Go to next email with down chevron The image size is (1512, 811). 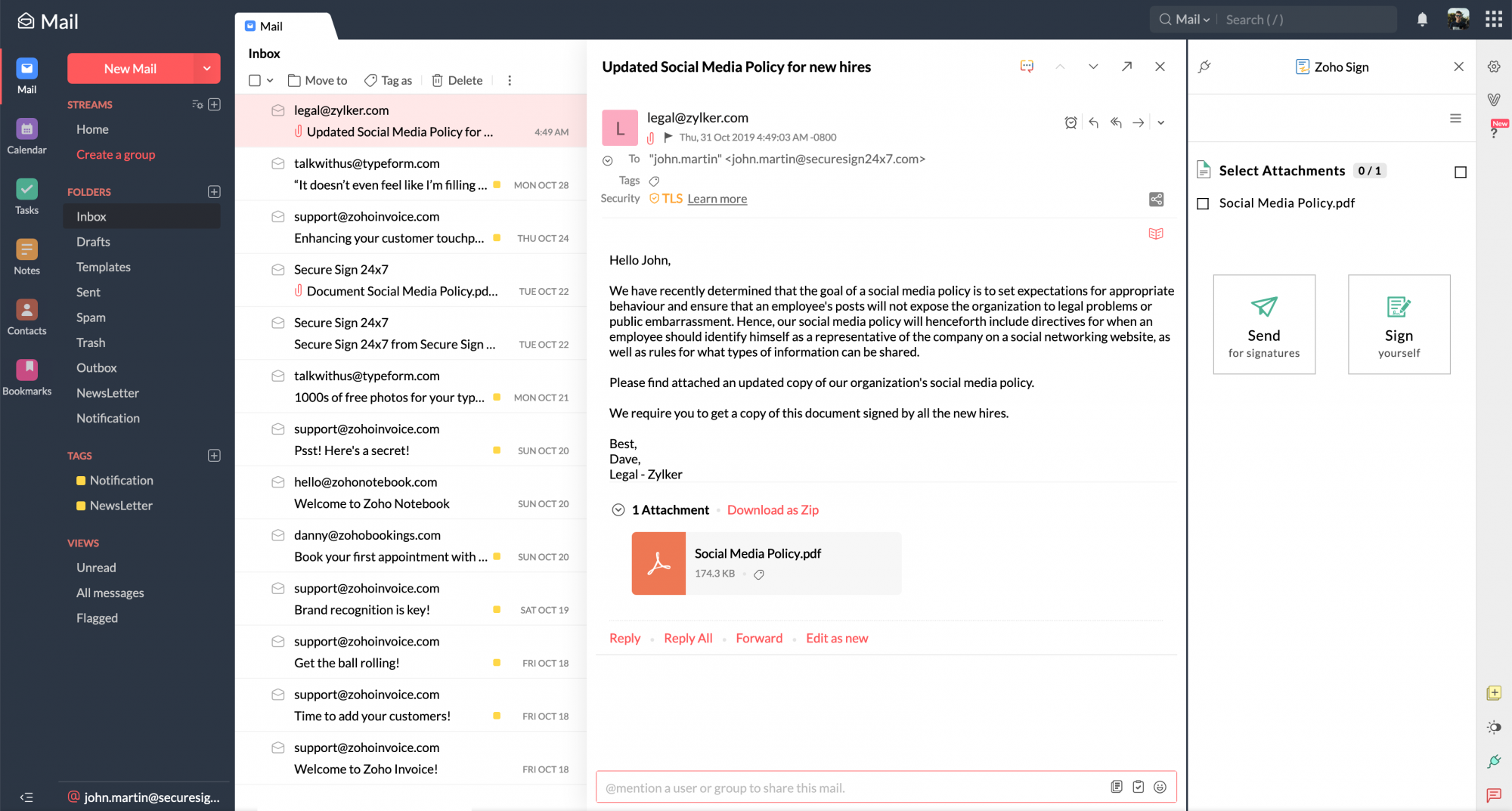point(1093,67)
